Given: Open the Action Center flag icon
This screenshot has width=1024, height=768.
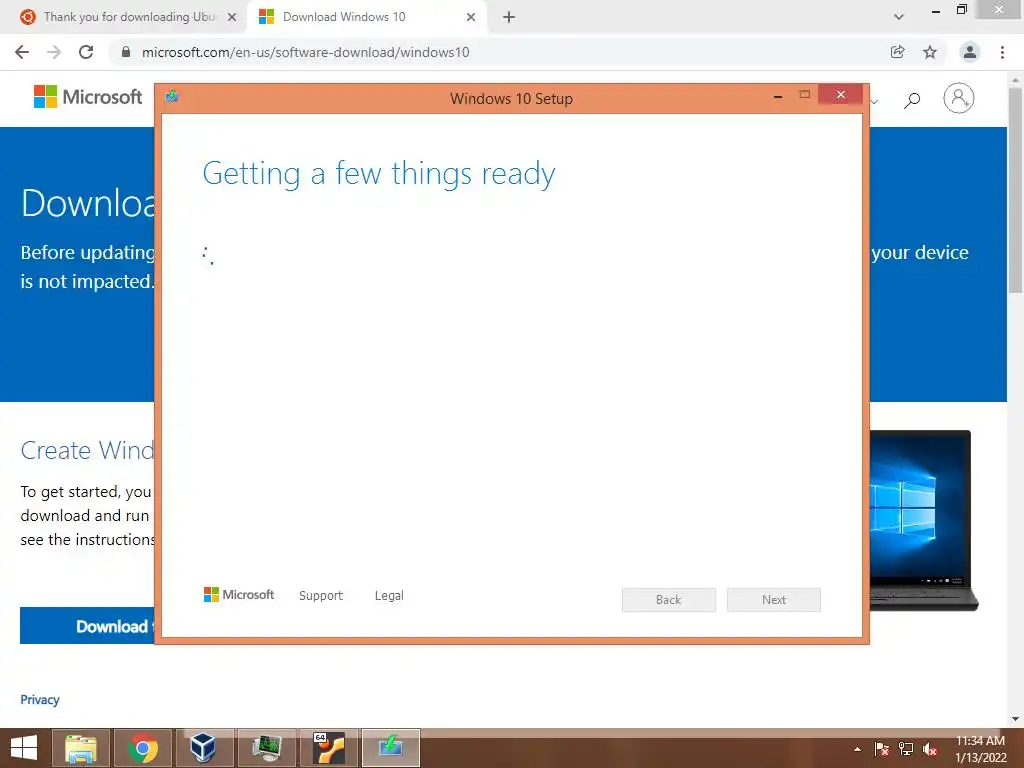Looking at the screenshot, I should click(881, 749).
